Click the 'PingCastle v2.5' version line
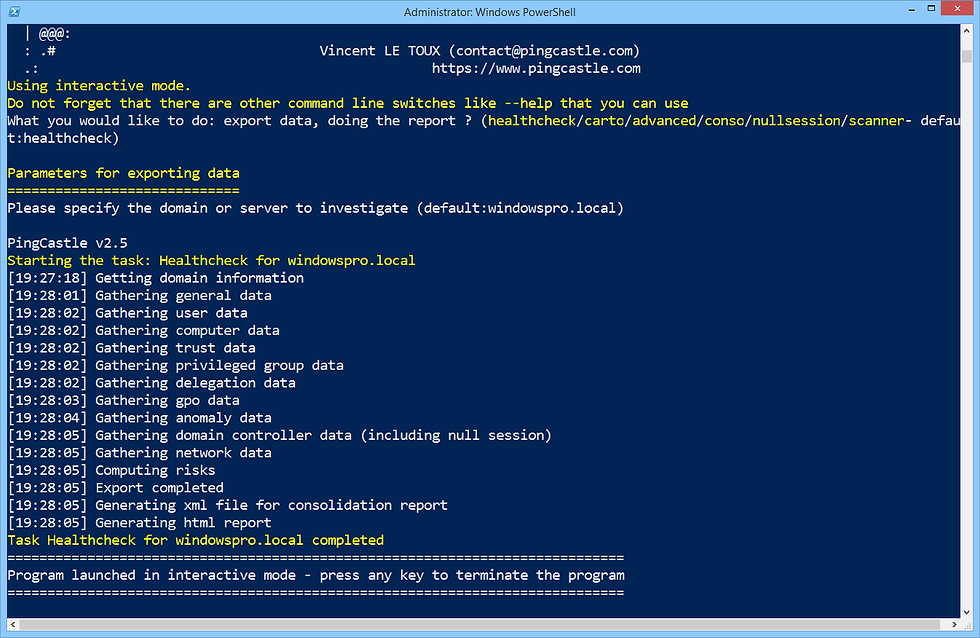The image size is (980, 638). point(68,243)
